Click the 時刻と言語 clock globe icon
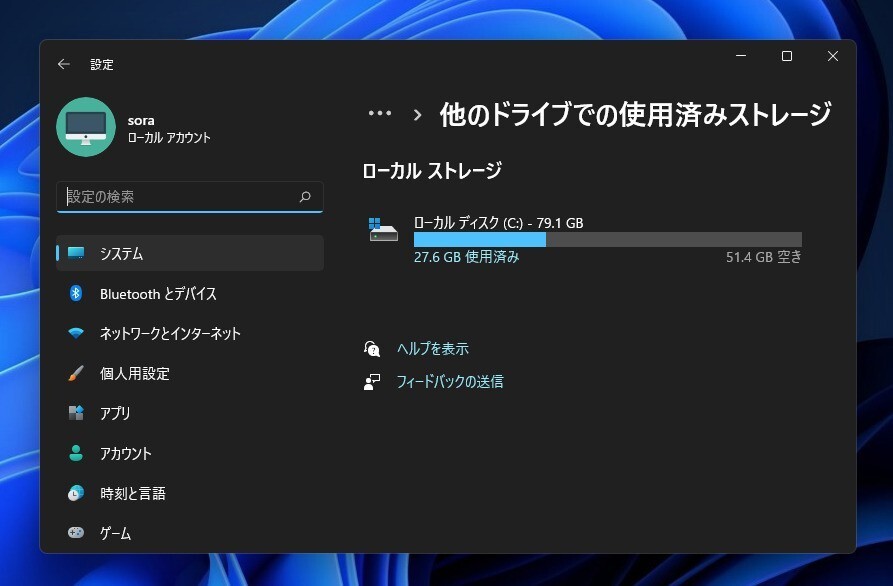This screenshot has width=893, height=586. pyautogui.click(x=76, y=493)
